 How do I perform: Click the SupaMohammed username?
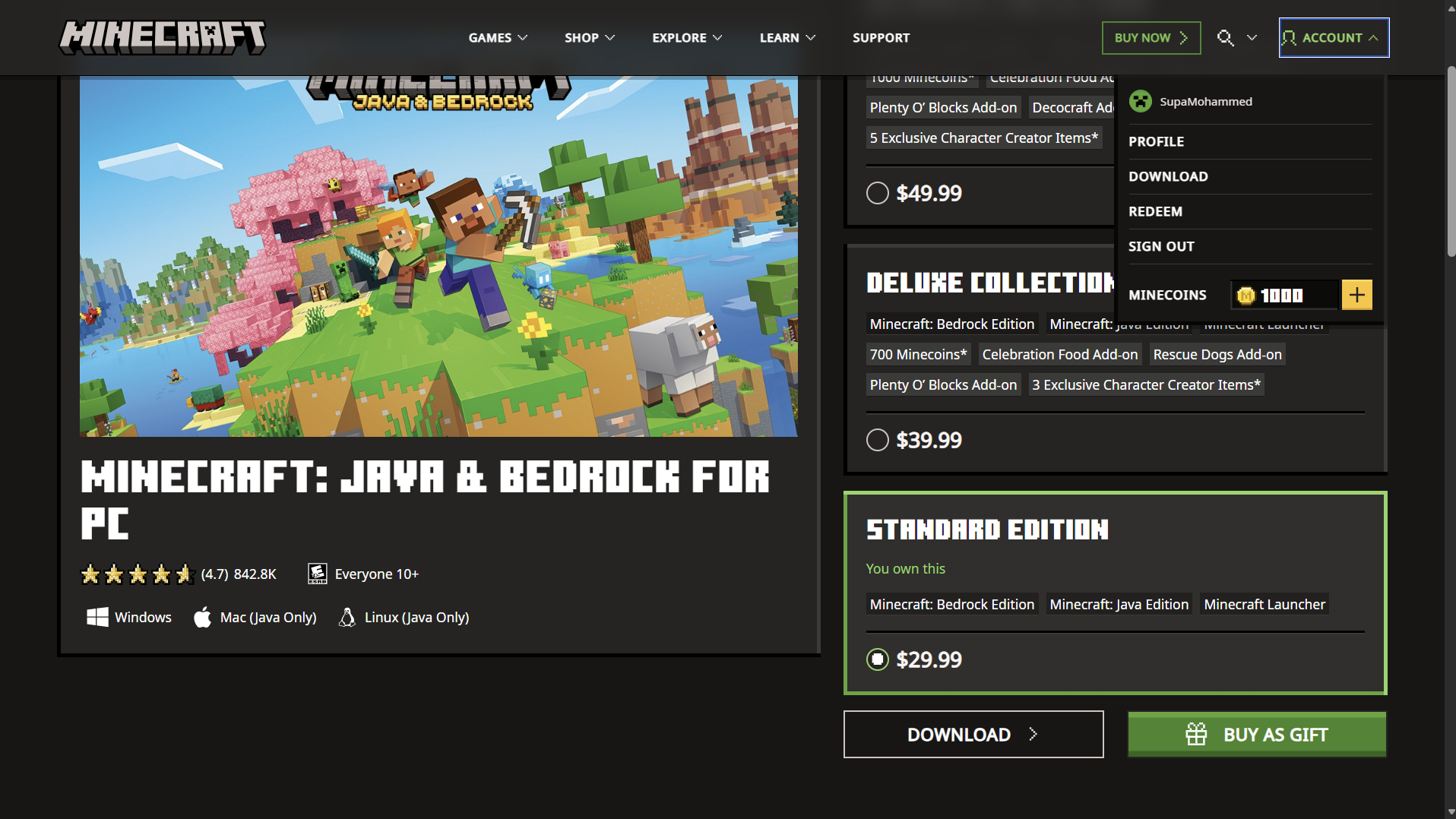pos(1206,101)
